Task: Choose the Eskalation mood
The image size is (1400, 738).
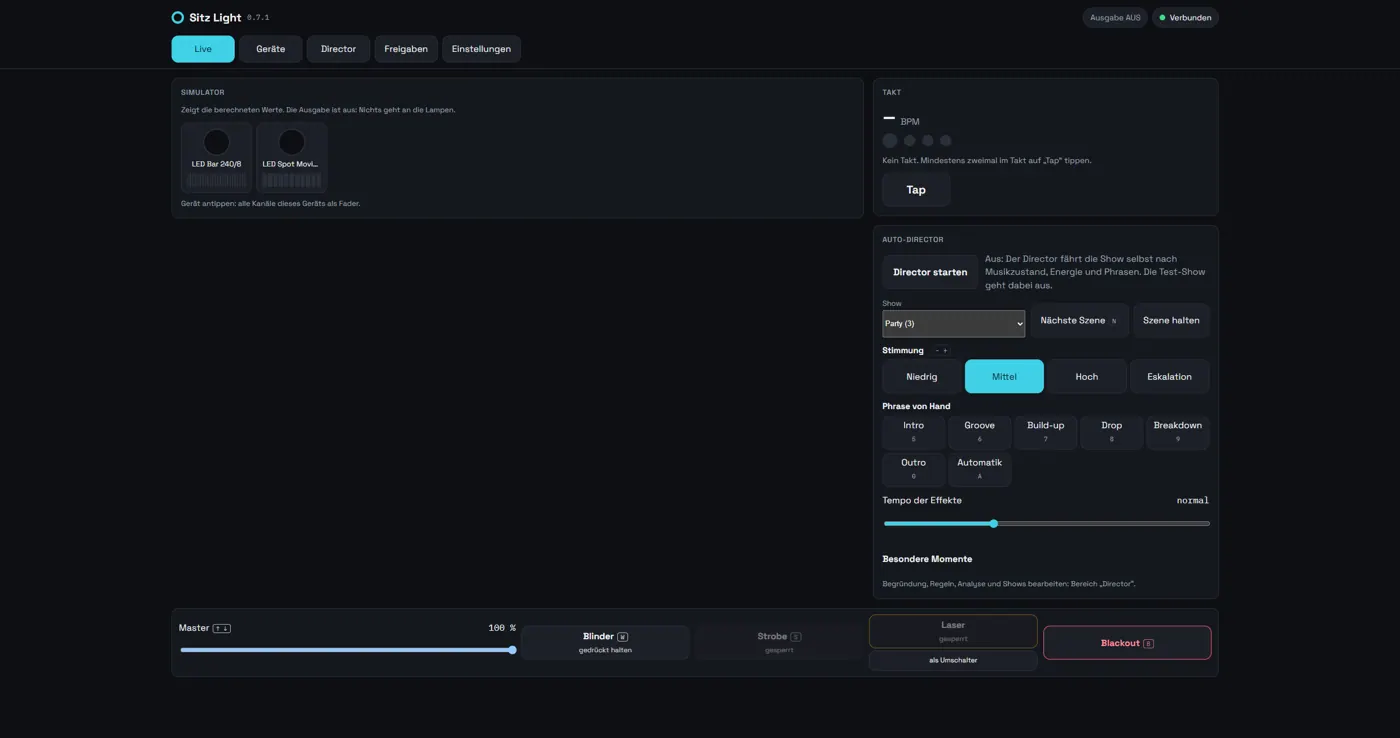Action: (x=1169, y=377)
